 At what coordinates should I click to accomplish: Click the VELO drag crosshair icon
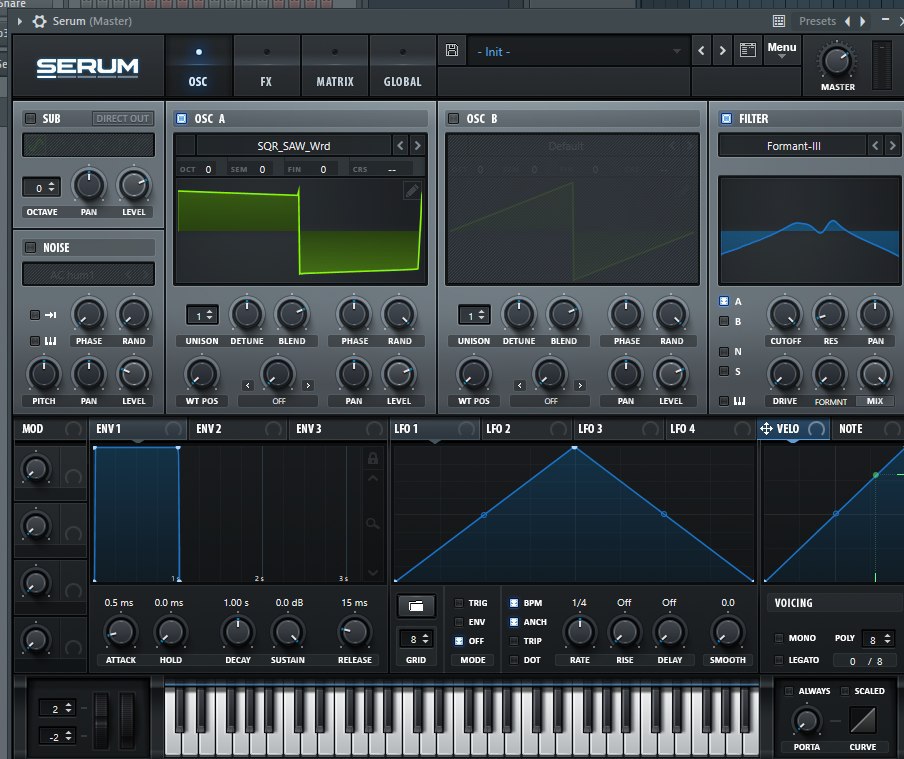click(x=766, y=429)
